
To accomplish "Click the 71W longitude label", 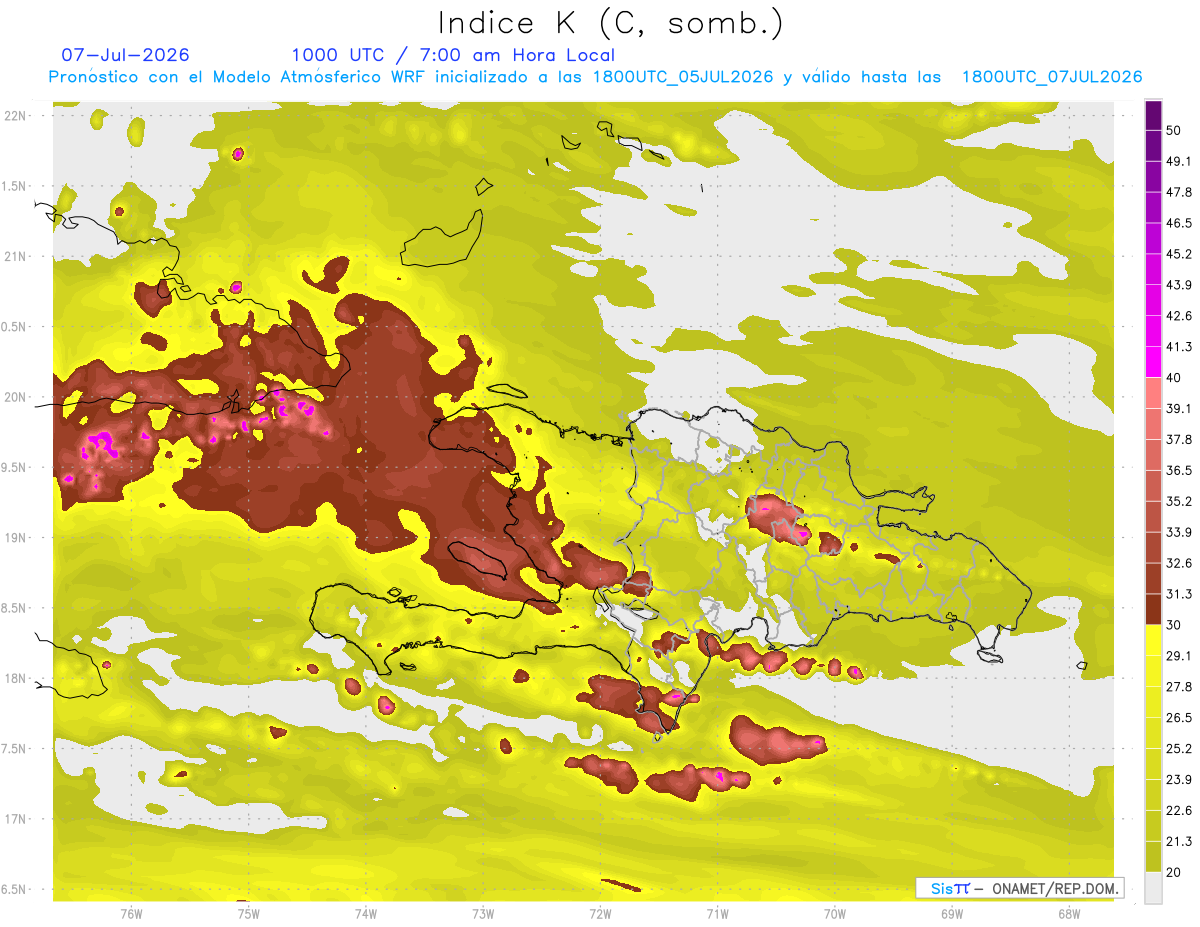I will pos(717,913).
